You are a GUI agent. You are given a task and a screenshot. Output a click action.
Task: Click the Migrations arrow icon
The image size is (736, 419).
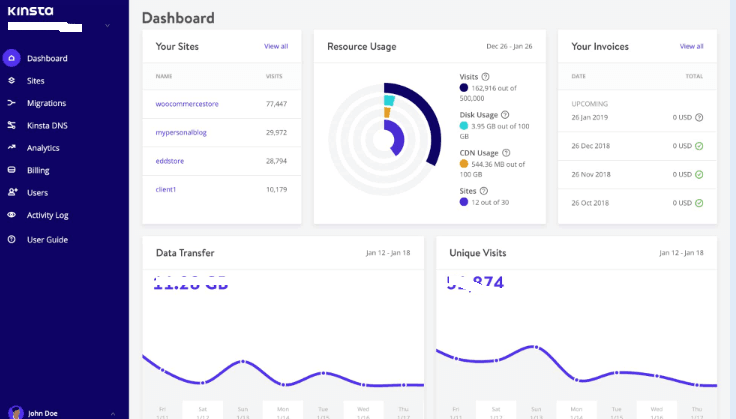point(11,103)
